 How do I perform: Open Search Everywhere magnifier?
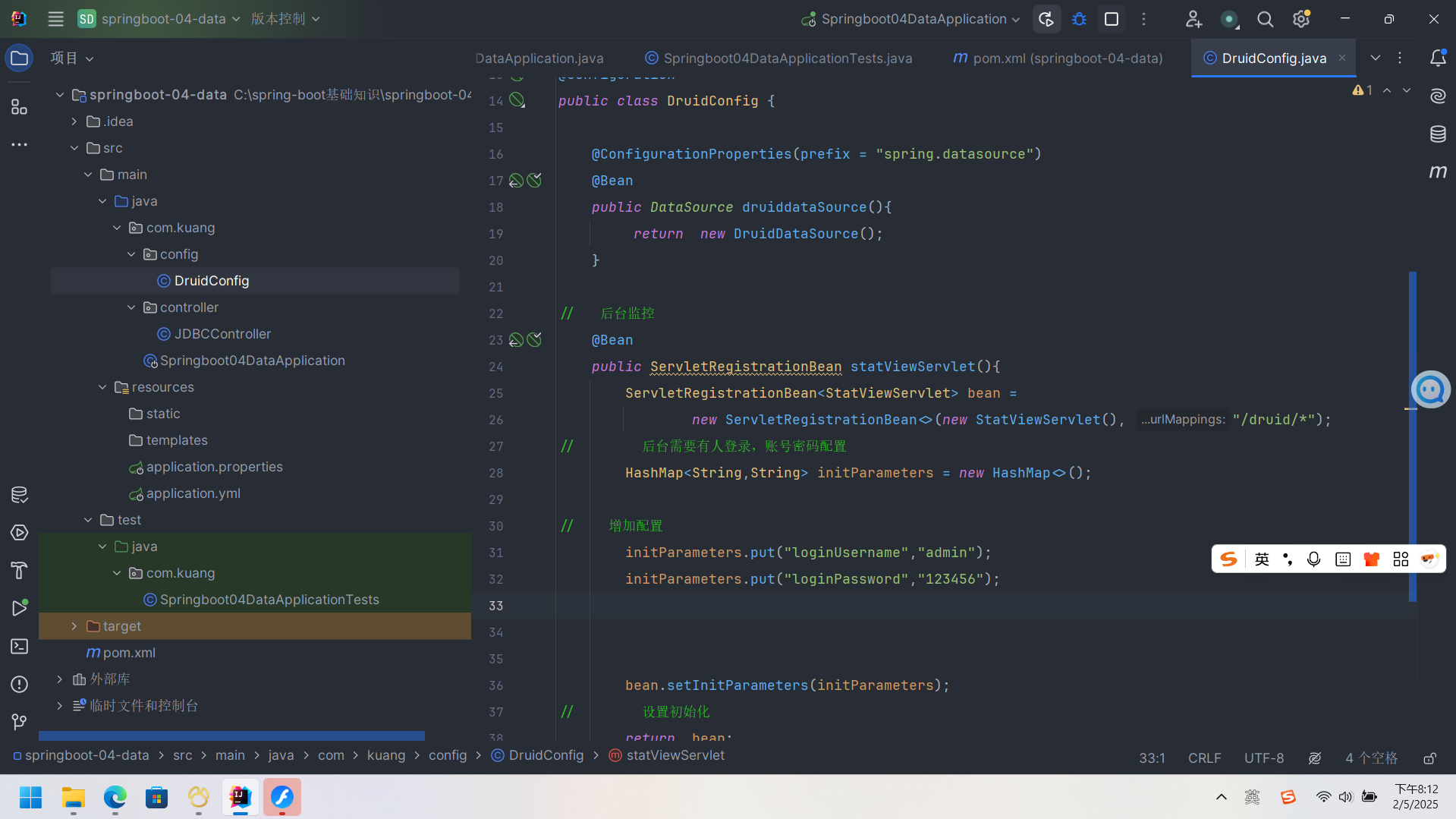tap(1265, 19)
